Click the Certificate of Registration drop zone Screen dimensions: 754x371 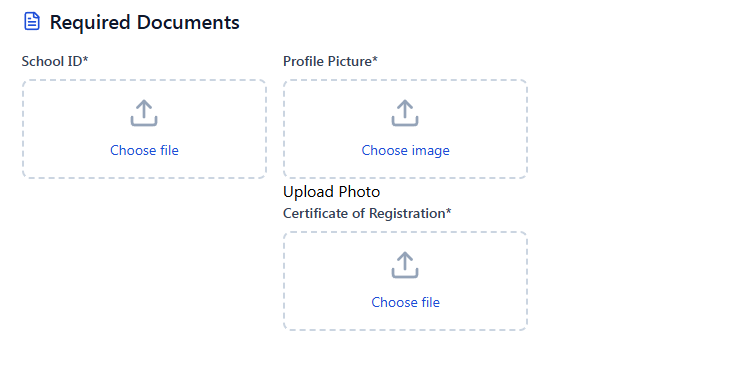coord(405,281)
